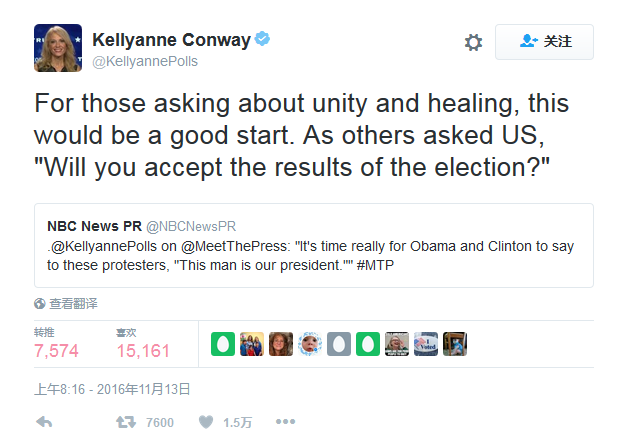The width and height of the screenshot is (620, 444).
Task: Like the tweet with the heart icon
Action: [205, 422]
